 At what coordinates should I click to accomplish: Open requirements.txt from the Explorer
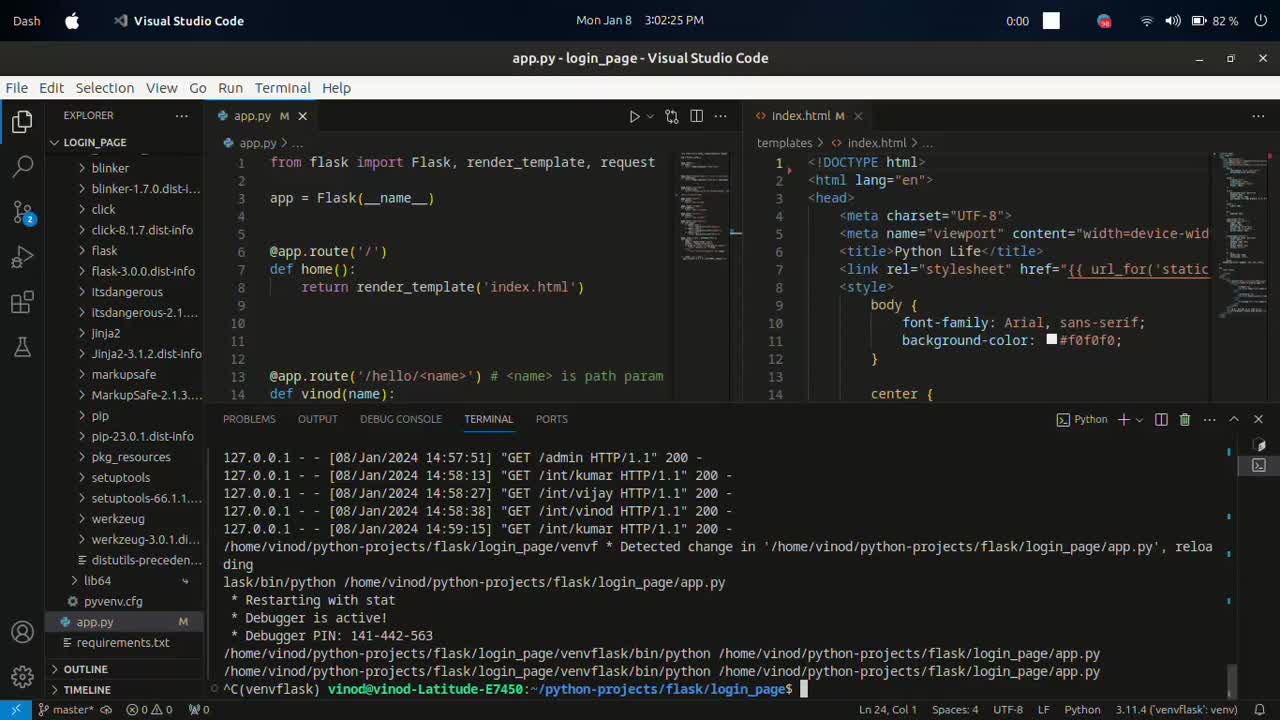tap(123, 643)
